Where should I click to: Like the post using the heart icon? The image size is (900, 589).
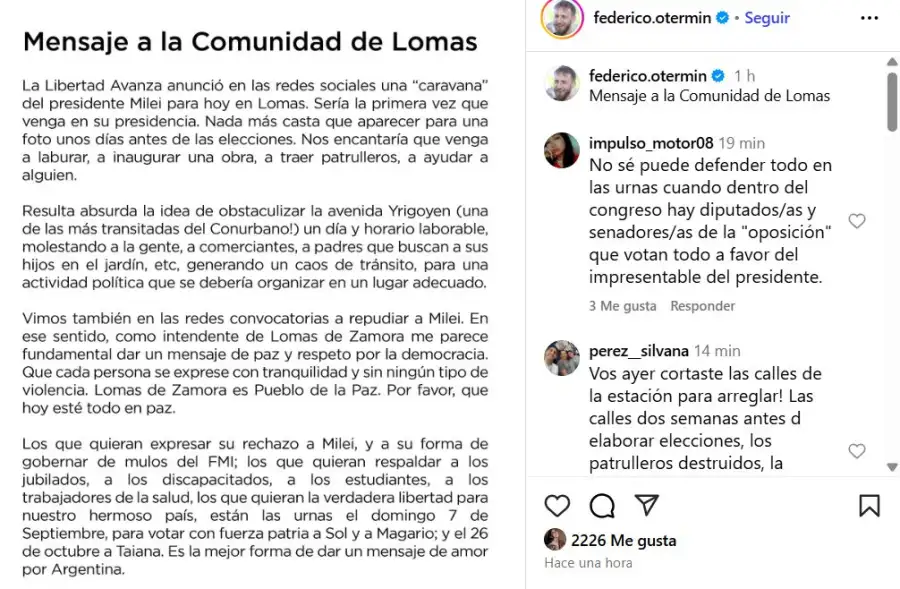coord(557,506)
